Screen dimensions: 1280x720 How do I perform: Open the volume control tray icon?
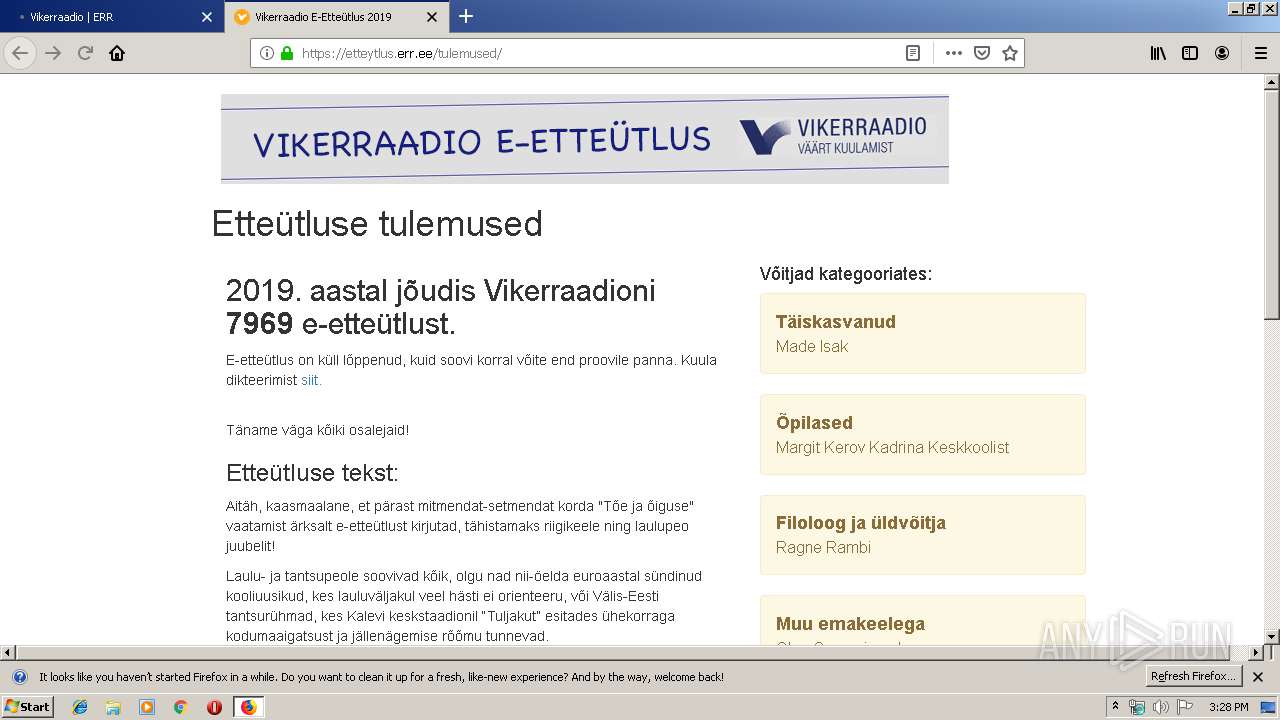coord(1160,707)
